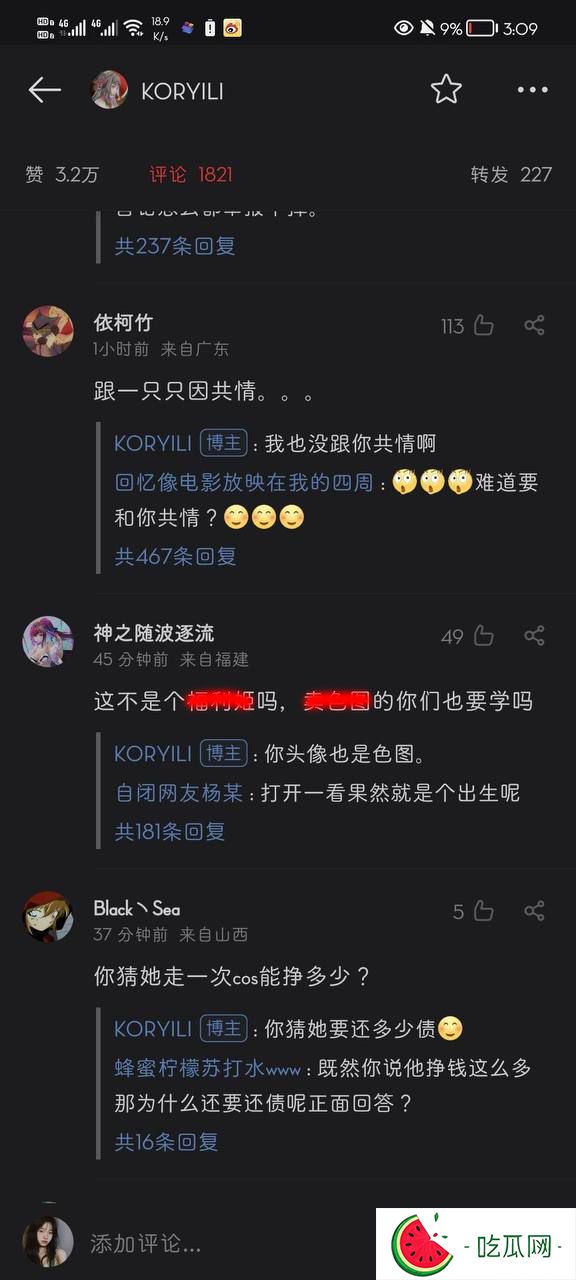The width and height of the screenshot is (576, 1280).
Task: Open 自闭网友杨某's profile link
Action: click(179, 793)
